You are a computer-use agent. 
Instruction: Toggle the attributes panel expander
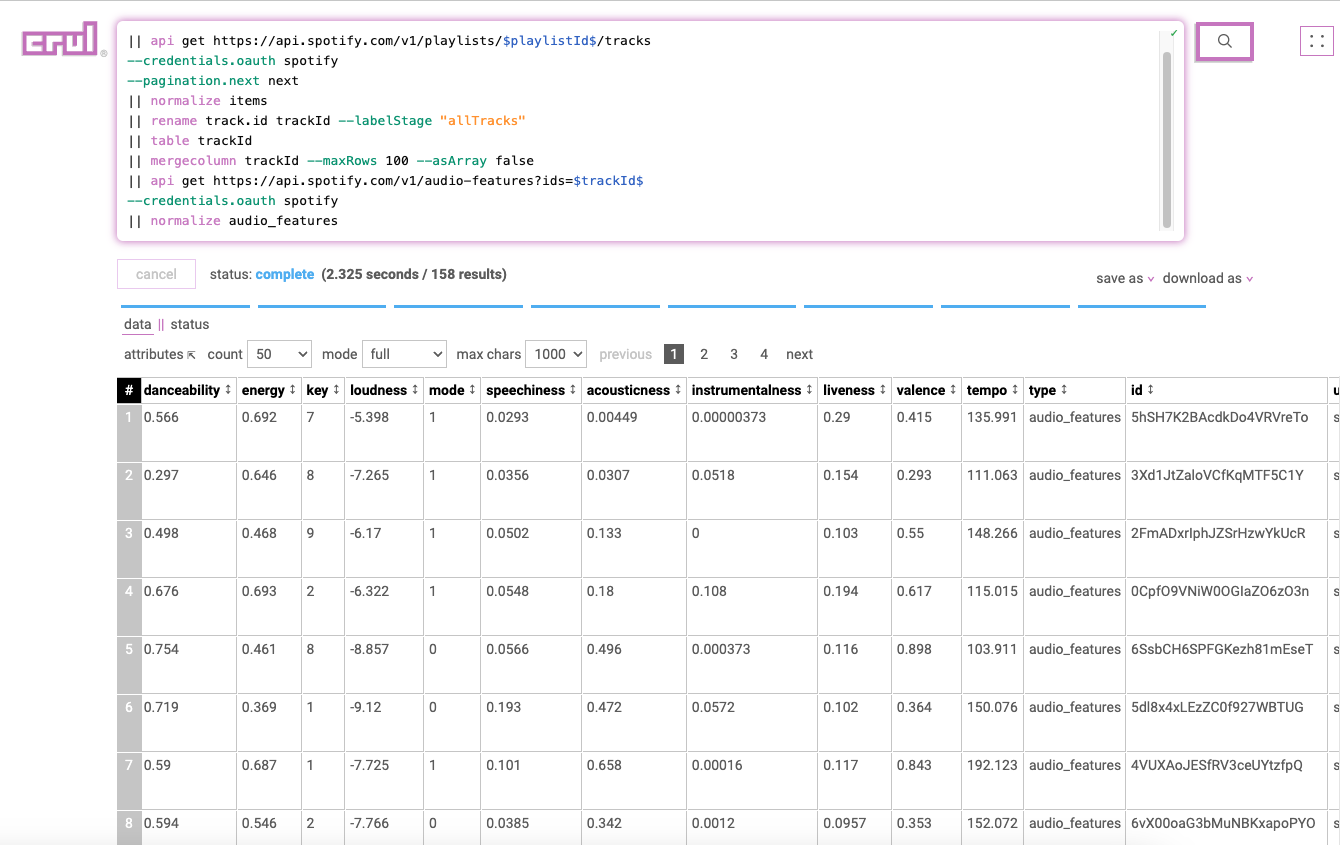(191, 355)
